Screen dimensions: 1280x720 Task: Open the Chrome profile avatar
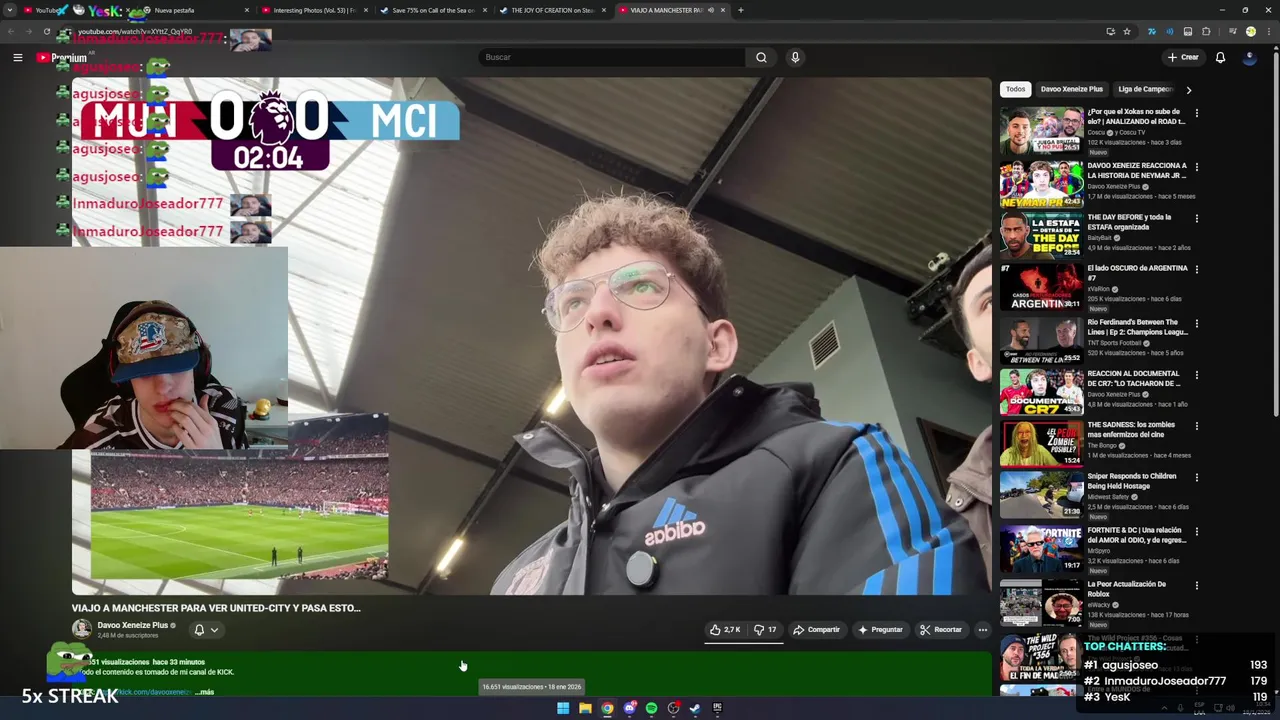(x=1250, y=31)
